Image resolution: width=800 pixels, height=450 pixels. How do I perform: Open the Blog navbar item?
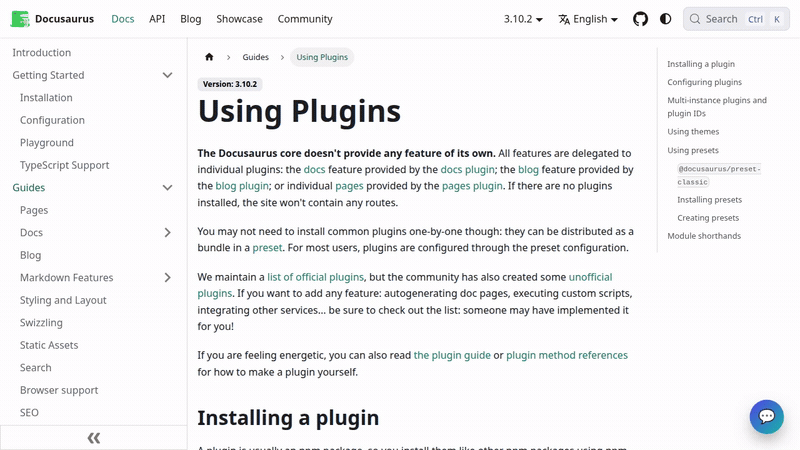191,19
